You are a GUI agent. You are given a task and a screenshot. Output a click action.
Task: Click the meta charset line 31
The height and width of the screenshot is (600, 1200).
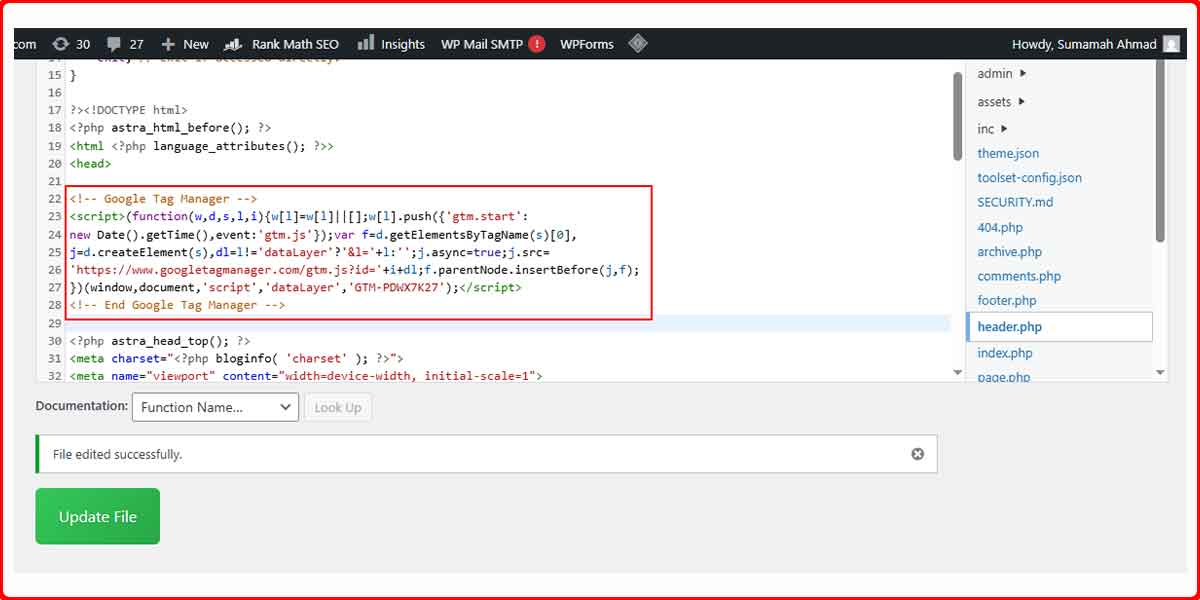(x=236, y=359)
